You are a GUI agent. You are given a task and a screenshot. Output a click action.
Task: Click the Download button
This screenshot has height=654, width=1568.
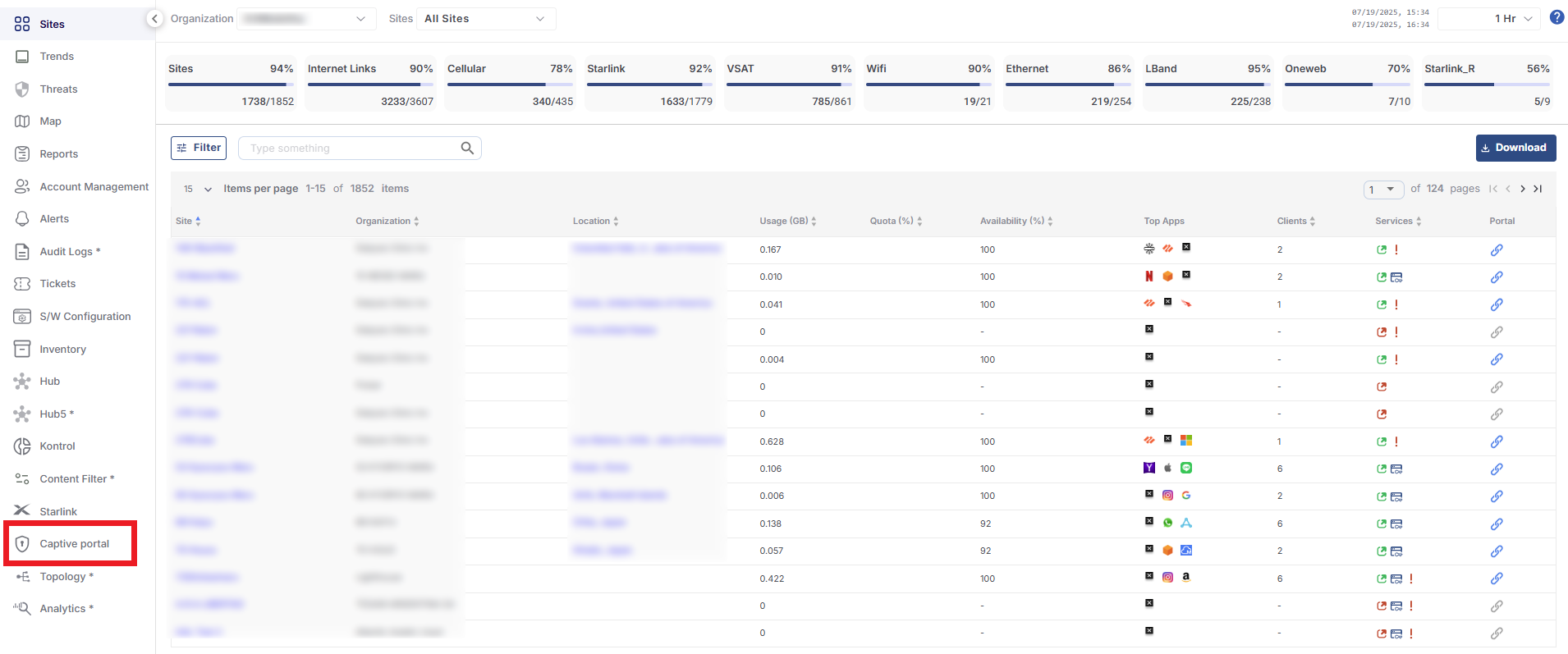(x=1515, y=148)
